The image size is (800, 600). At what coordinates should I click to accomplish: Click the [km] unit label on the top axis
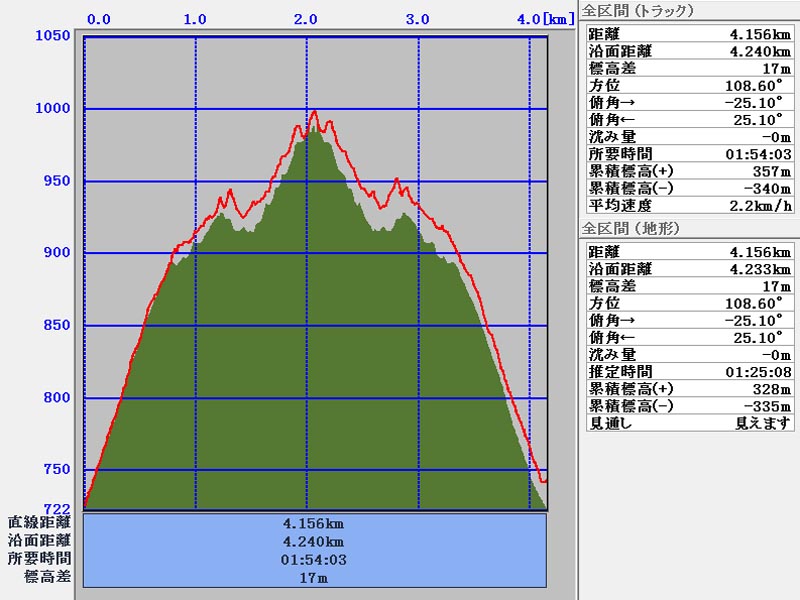(x=562, y=19)
